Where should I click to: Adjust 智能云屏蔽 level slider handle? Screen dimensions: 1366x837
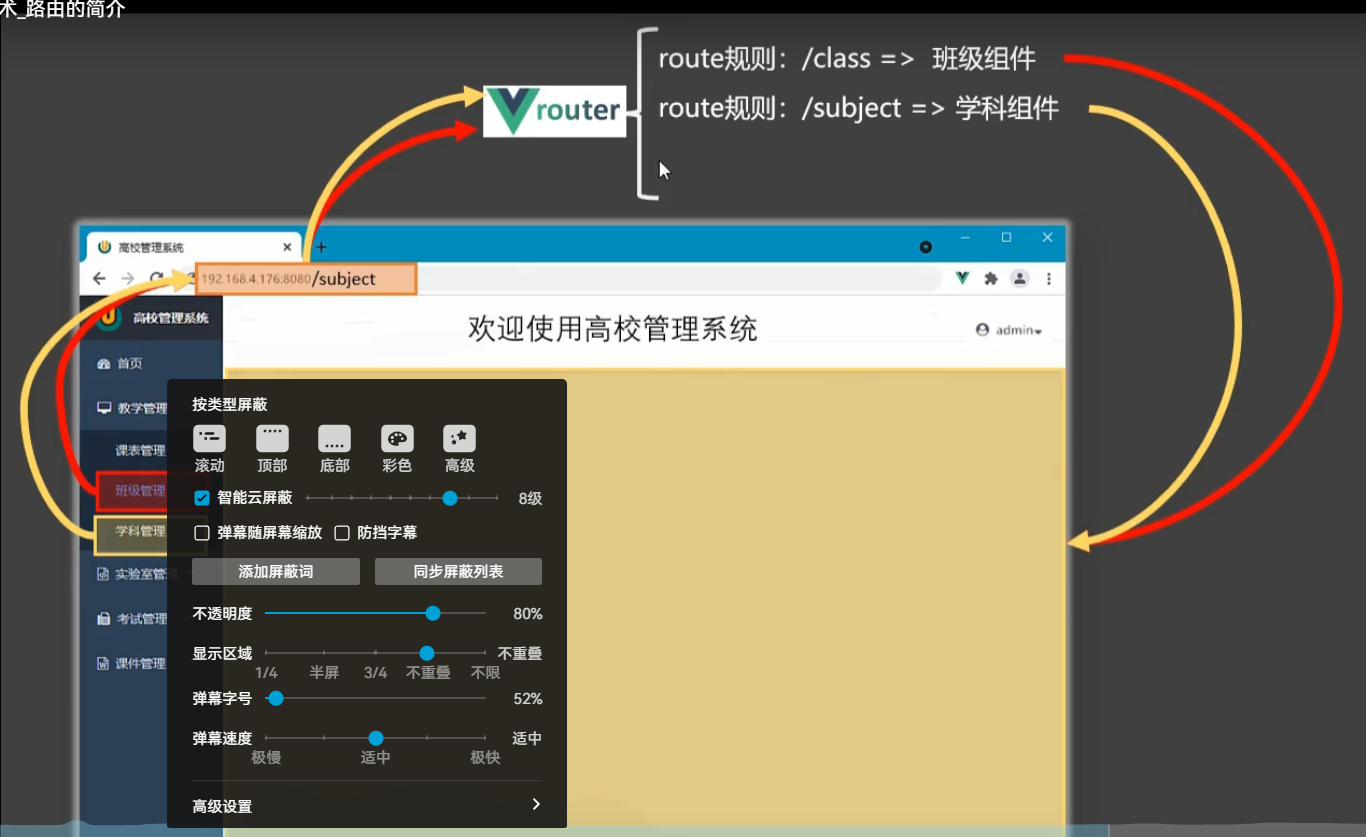pyautogui.click(x=450, y=498)
